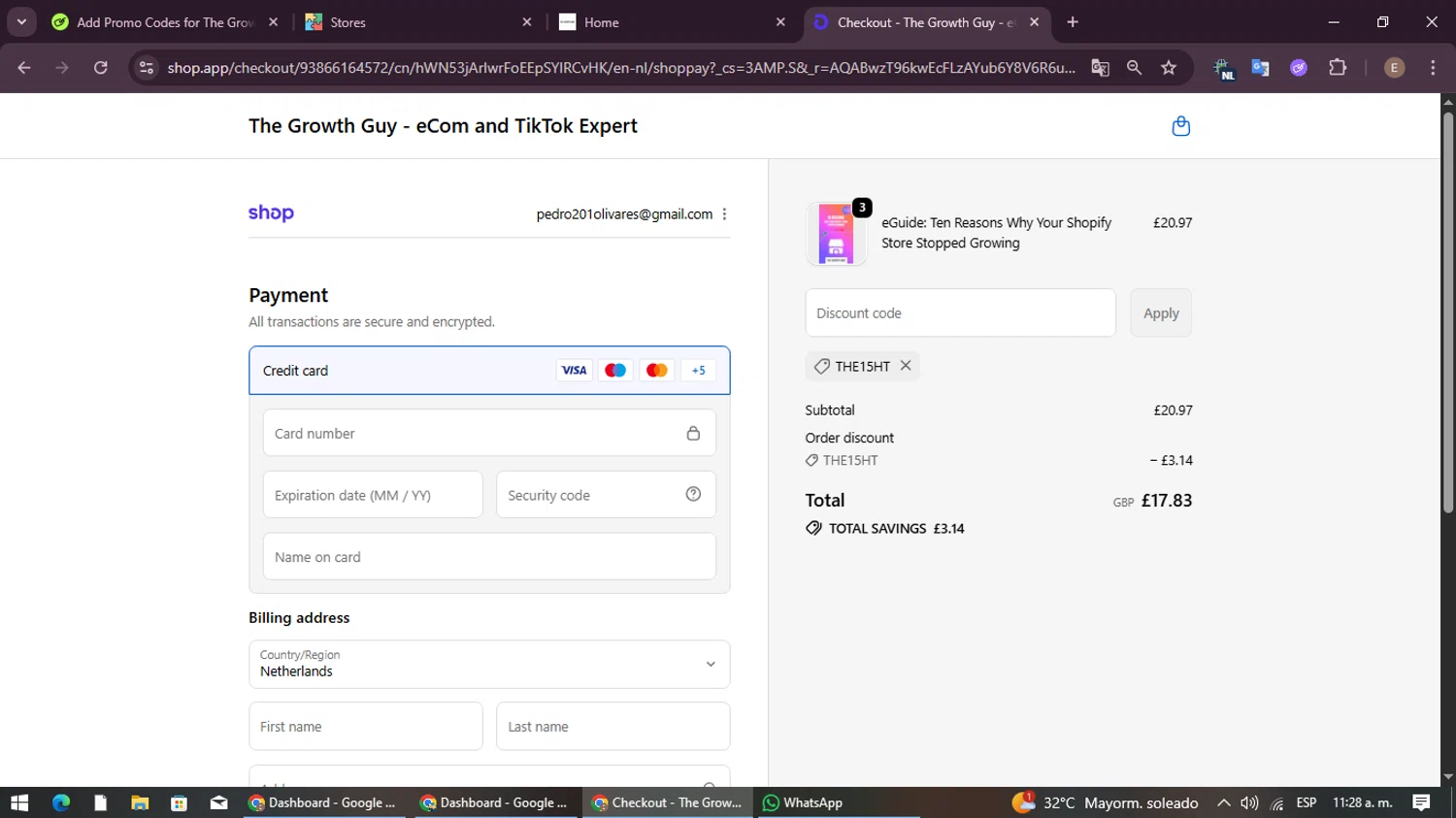Open the Extensions puzzle icon
Screen dimensions: 1456x818
point(1338,68)
